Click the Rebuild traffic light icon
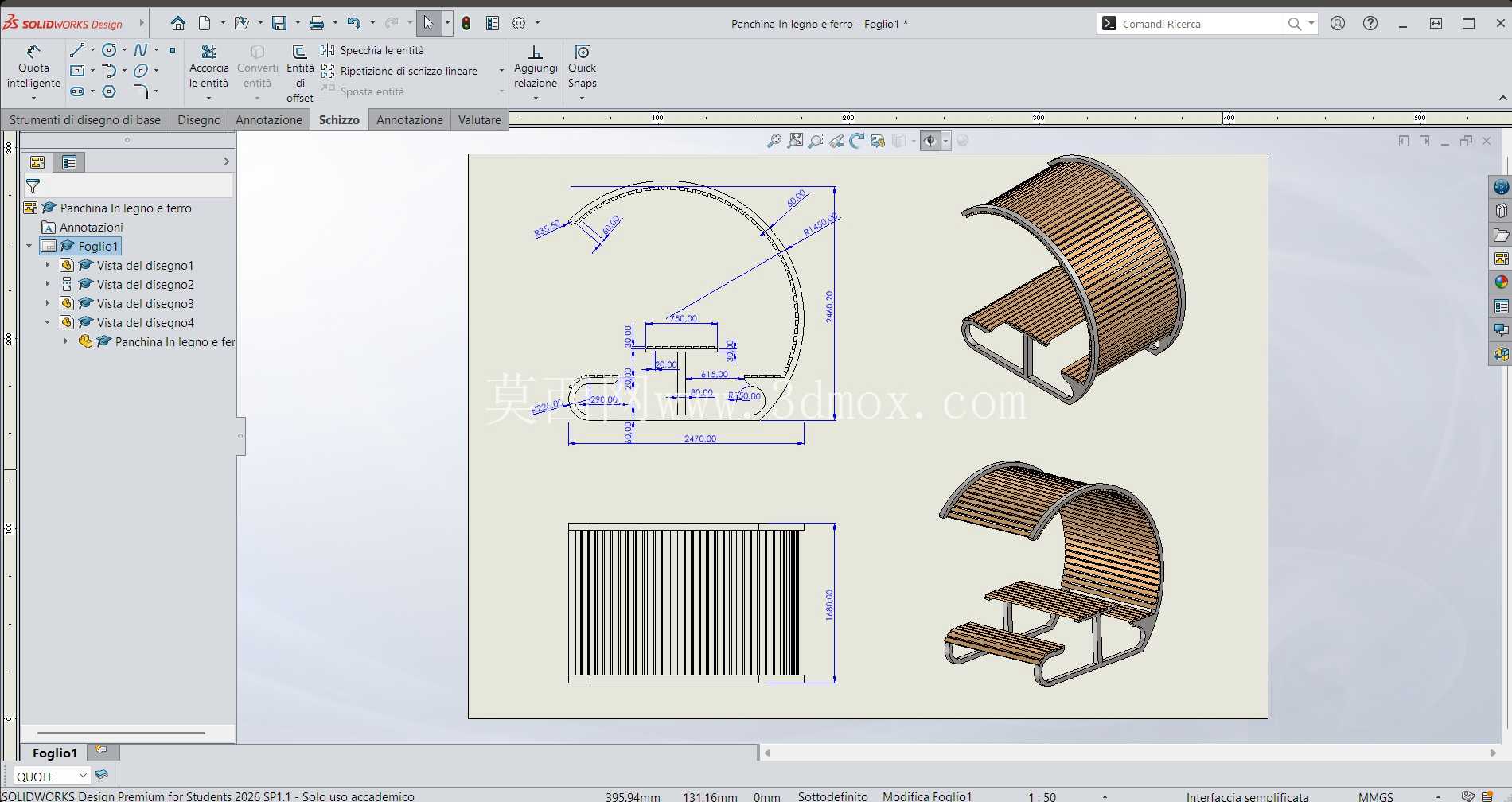Viewport: 1512px width, 802px height. pos(466,23)
